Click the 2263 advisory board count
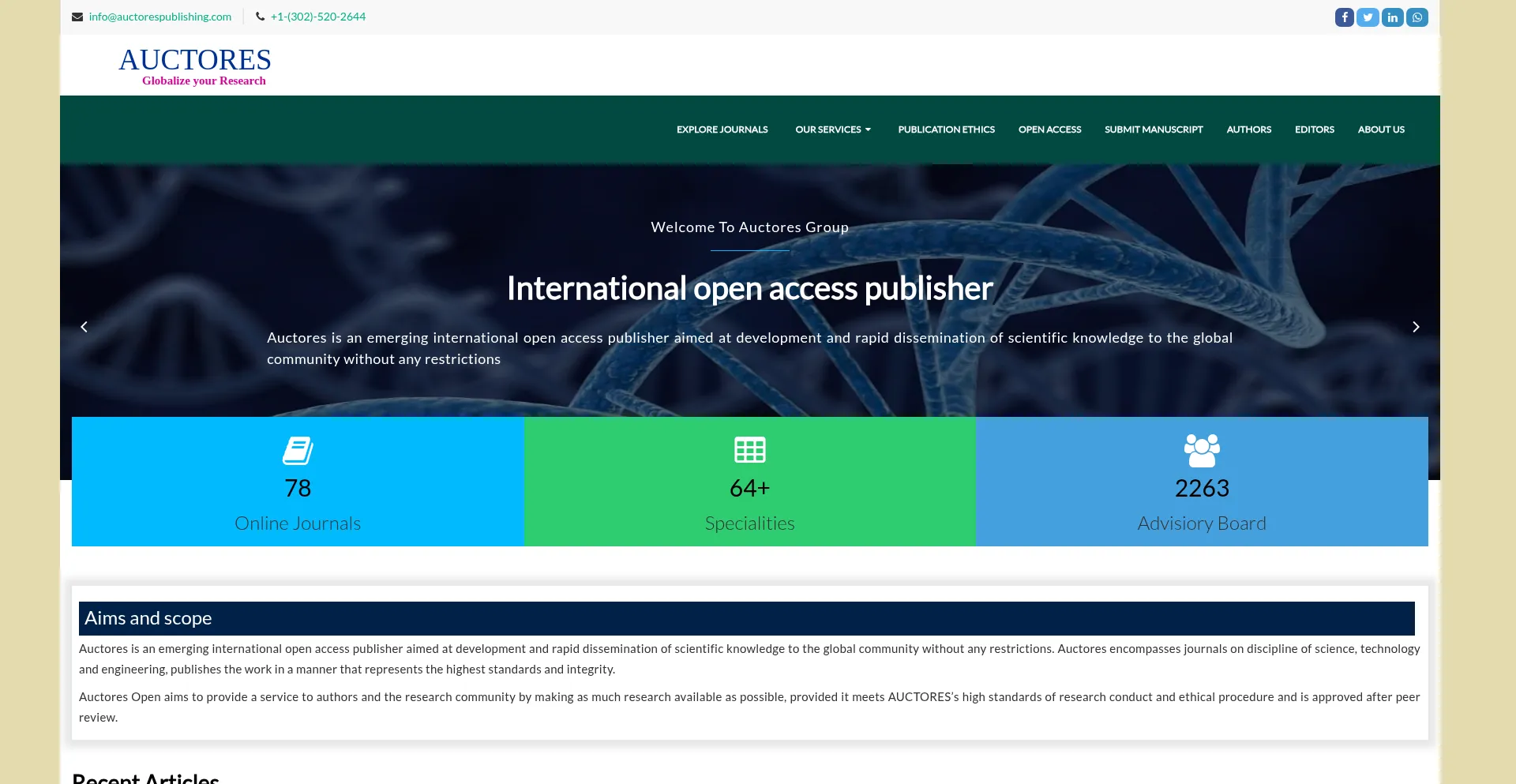Image resolution: width=1516 pixels, height=784 pixels. 1202,488
